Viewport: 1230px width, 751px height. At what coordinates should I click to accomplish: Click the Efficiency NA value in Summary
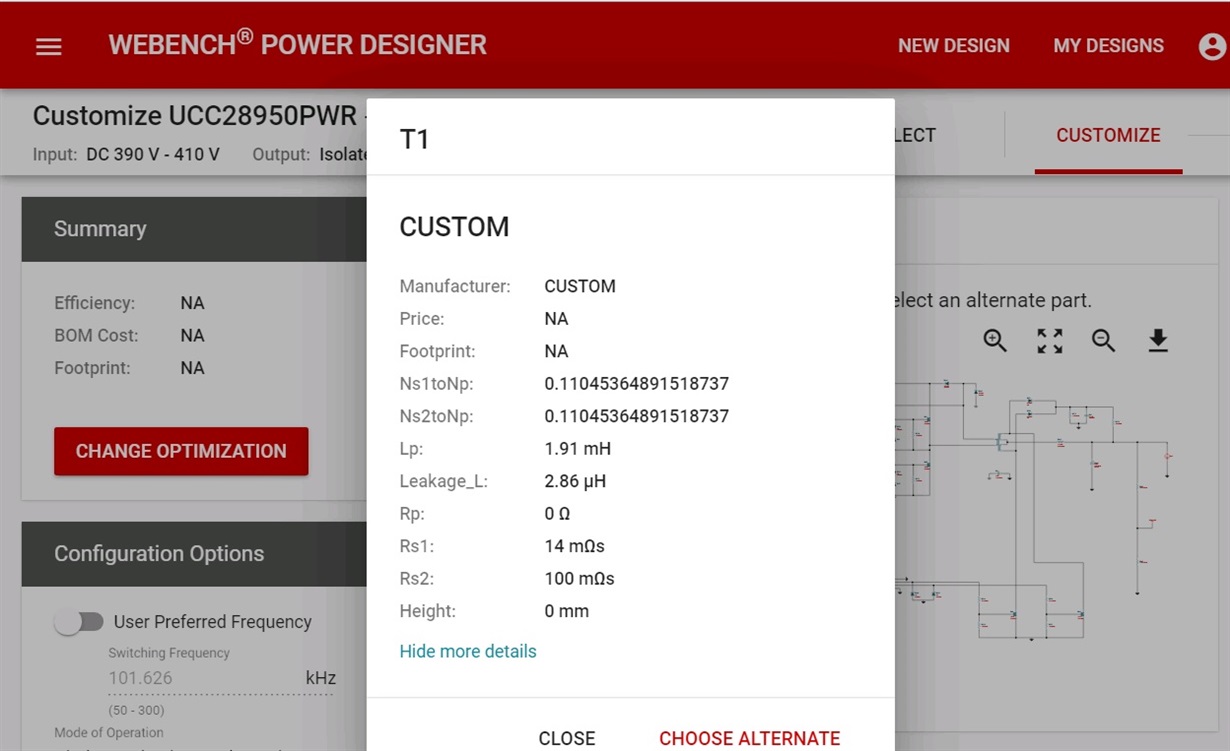(192, 303)
